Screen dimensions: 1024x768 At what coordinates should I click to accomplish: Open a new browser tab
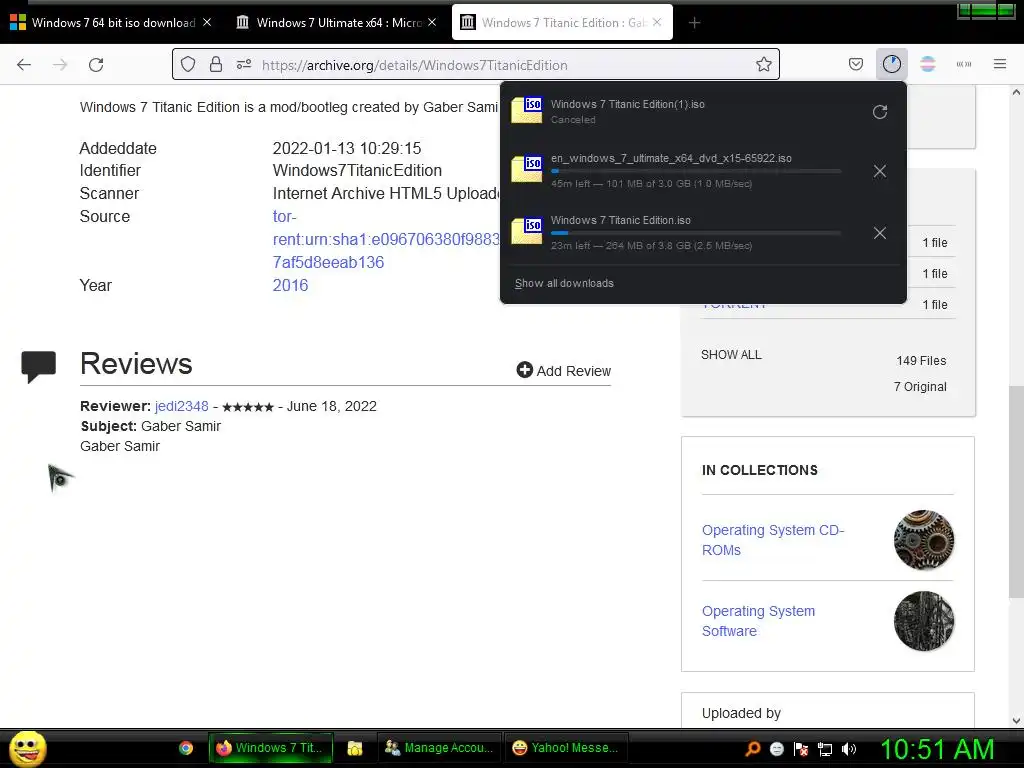[694, 23]
